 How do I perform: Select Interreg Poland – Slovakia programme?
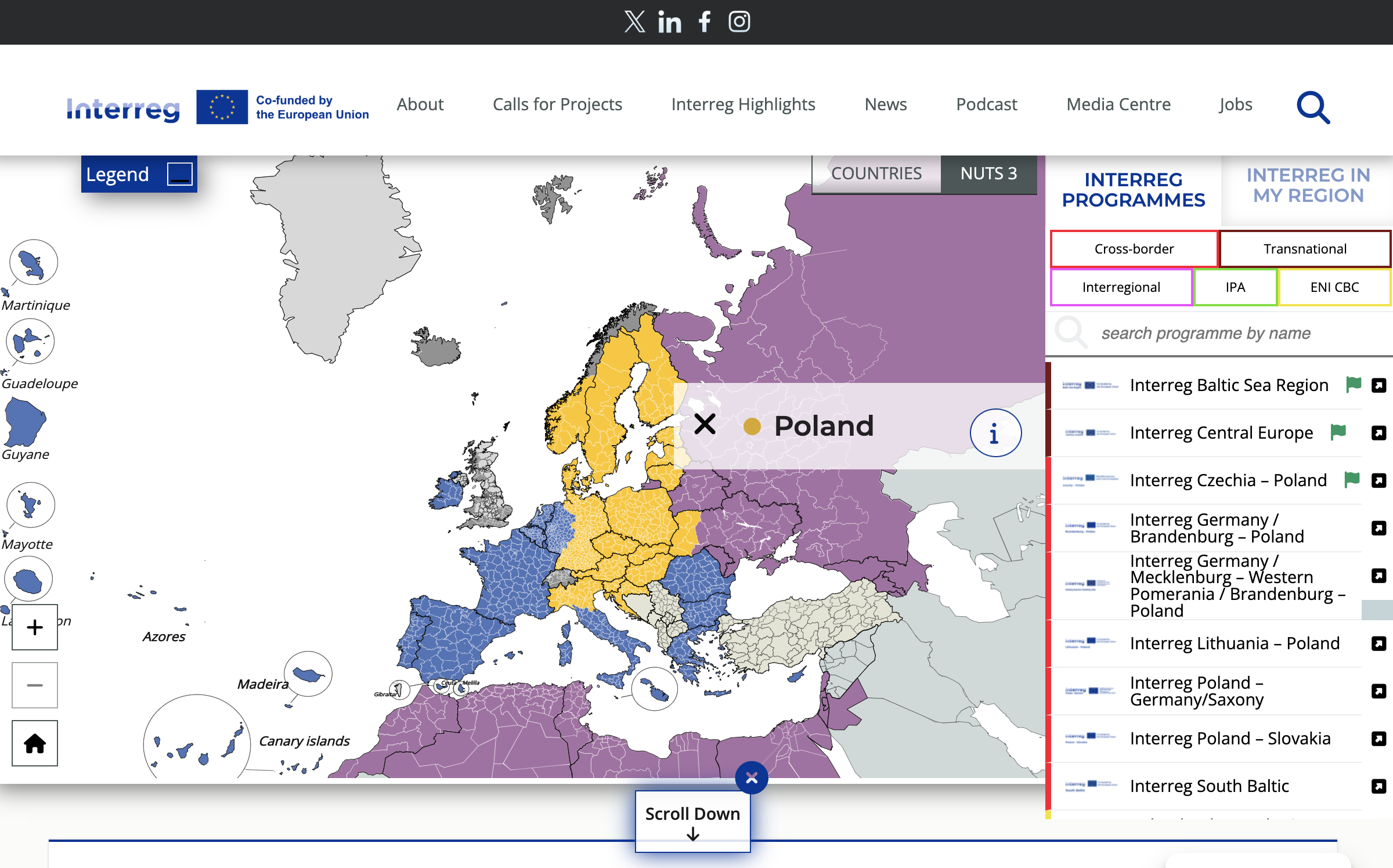coord(1230,739)
